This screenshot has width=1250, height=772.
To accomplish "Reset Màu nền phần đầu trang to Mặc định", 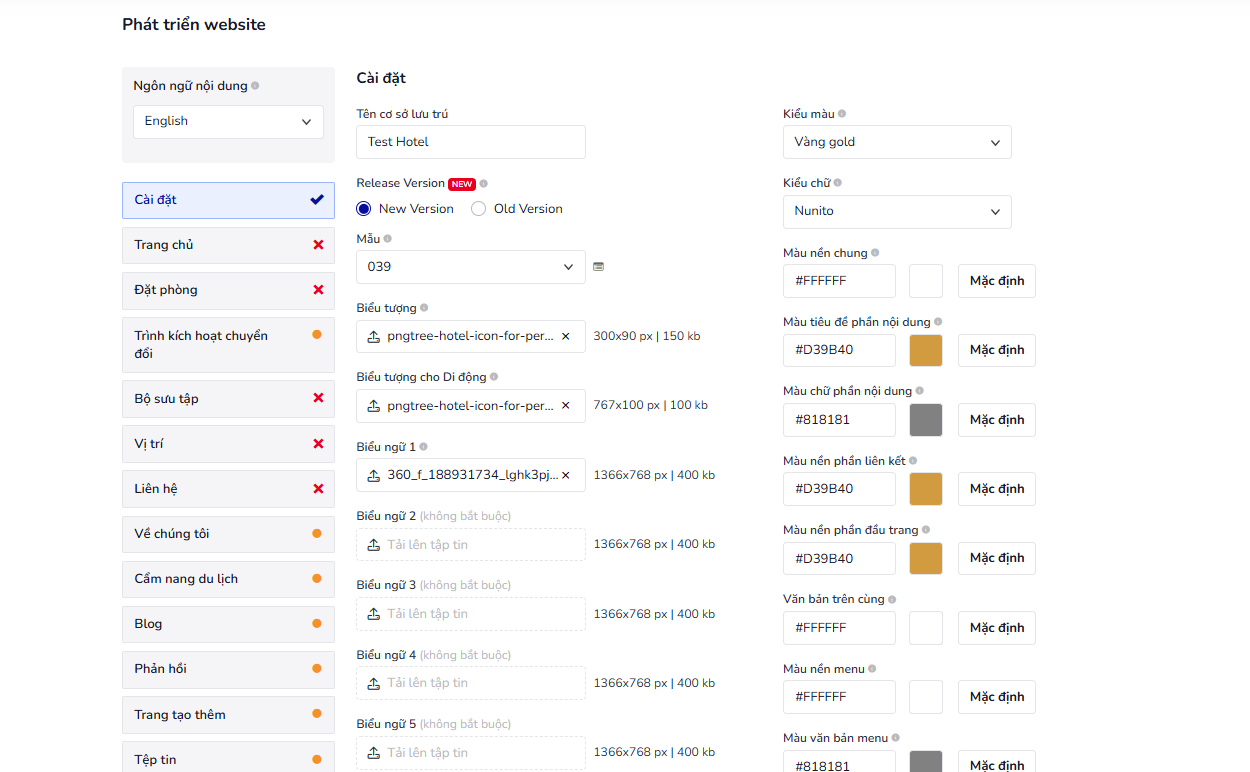I will pos(997,558).
